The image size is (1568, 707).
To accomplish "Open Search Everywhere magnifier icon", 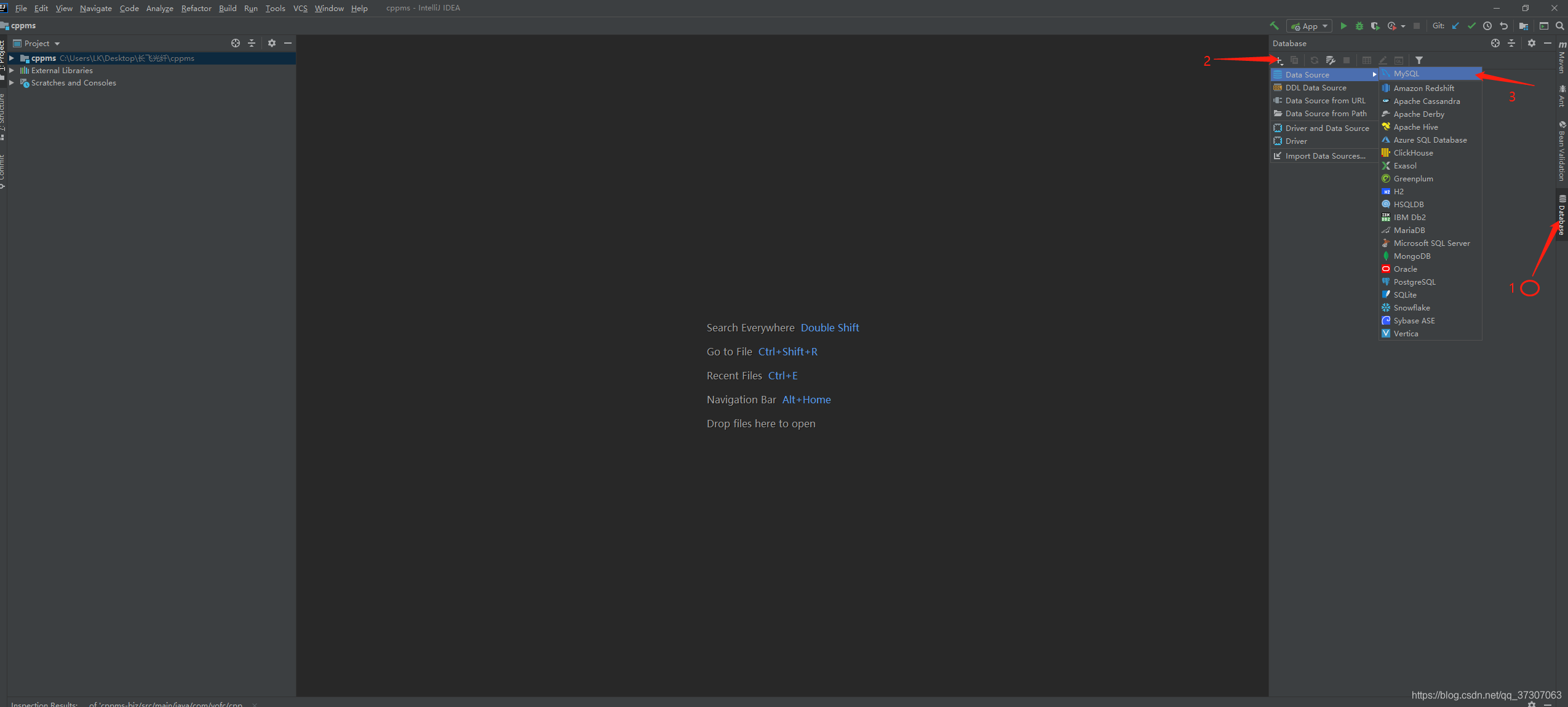I will [x=1560, y=26].
